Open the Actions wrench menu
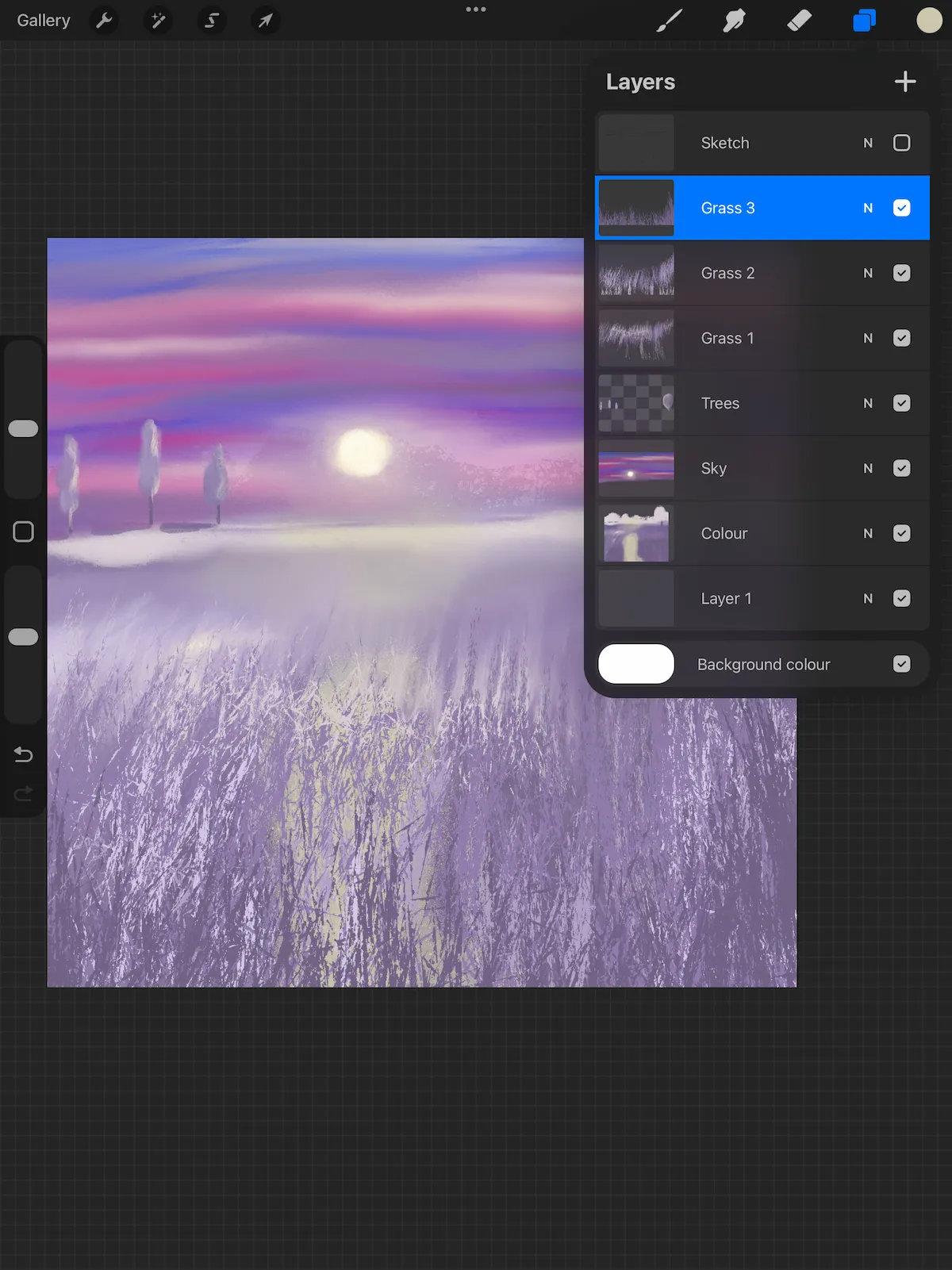This screenshot has height=1270, width=952. [104, 21]
